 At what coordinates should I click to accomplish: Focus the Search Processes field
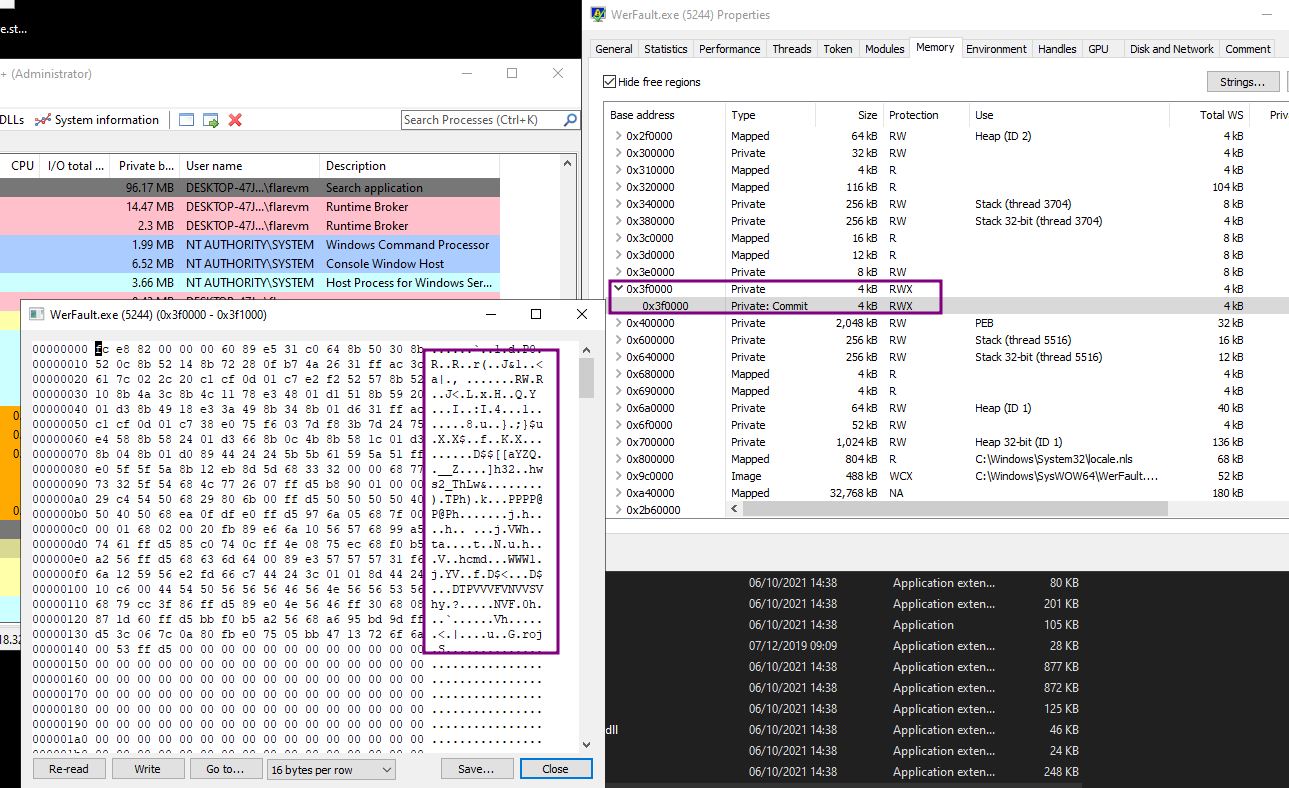[x=483, y=120]
